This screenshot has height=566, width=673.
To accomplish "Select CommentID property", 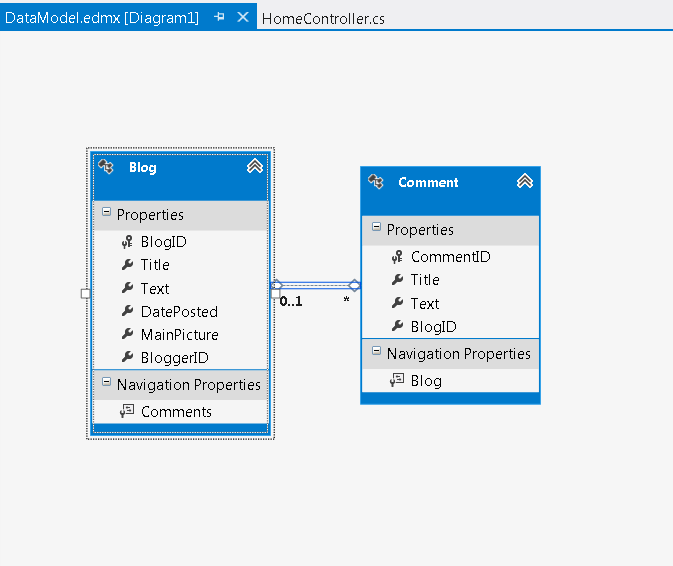I will pos(450,257).
